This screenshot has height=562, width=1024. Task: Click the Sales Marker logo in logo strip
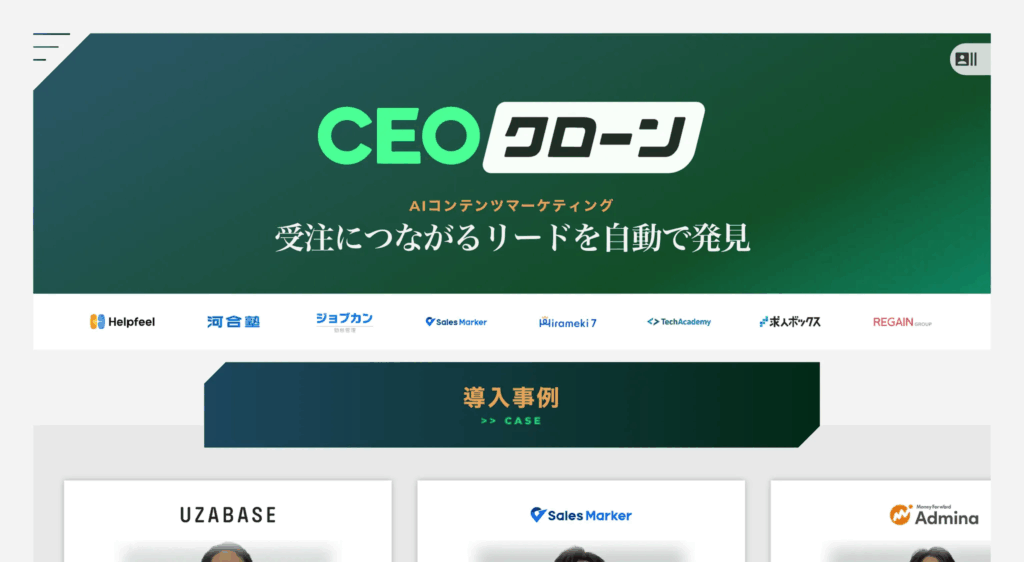pyautogui.click(x=456, y=322)
